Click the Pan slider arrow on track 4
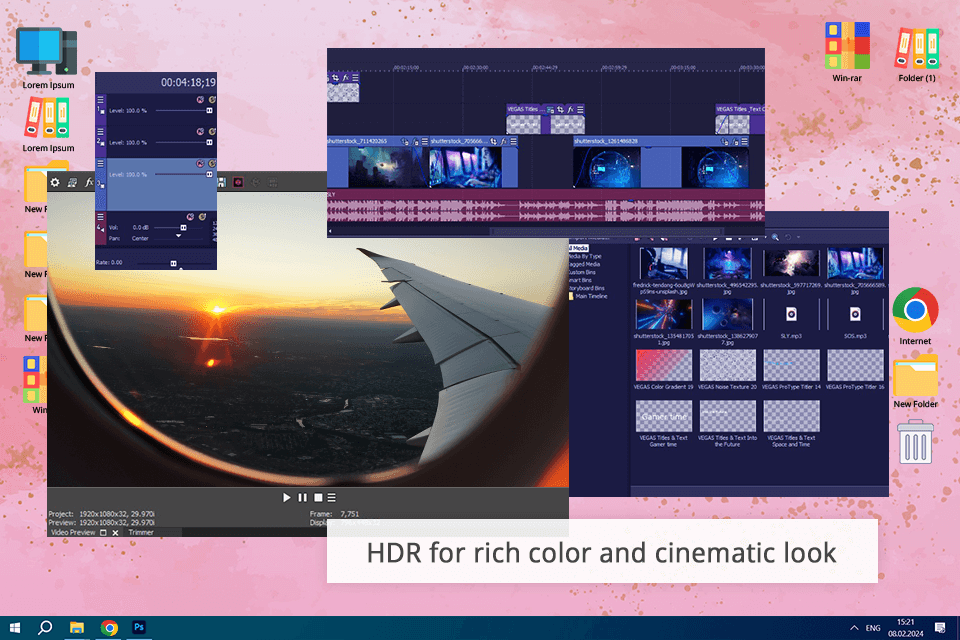This screenshot has height=640, width=960. pos(178,236)
